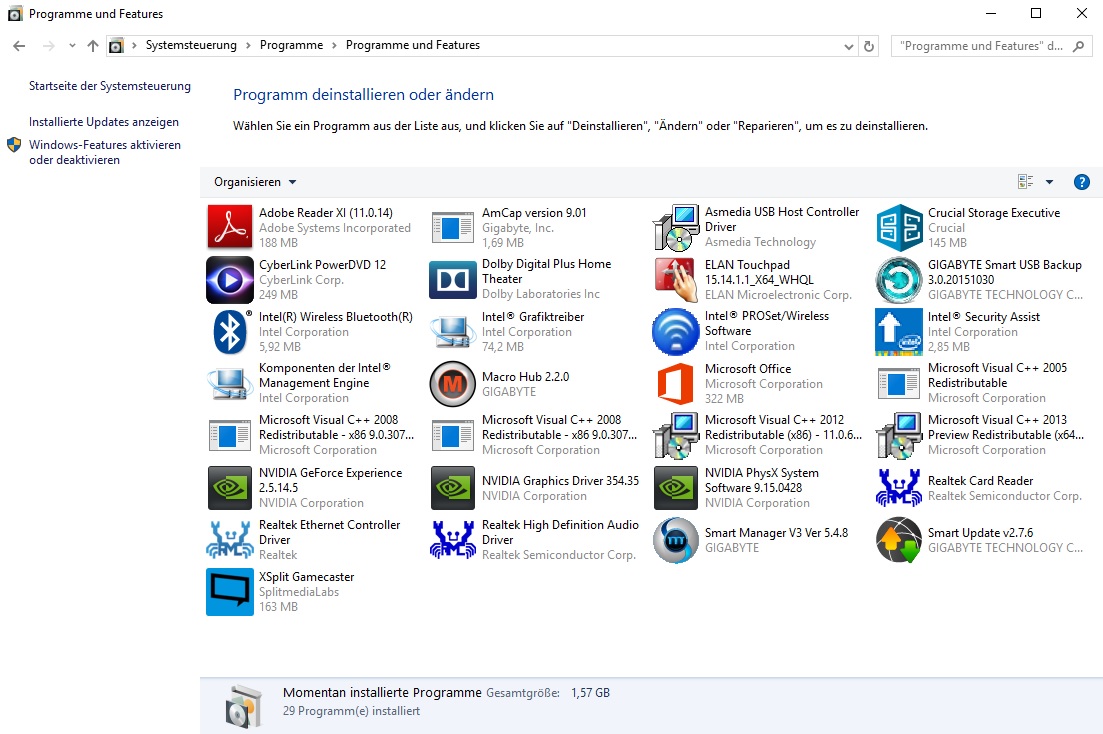This screenshot has width=1103, height=734.
Task: Select the Asmedia USB Host Controller Driver icon
Action: (x=676, y=227)
